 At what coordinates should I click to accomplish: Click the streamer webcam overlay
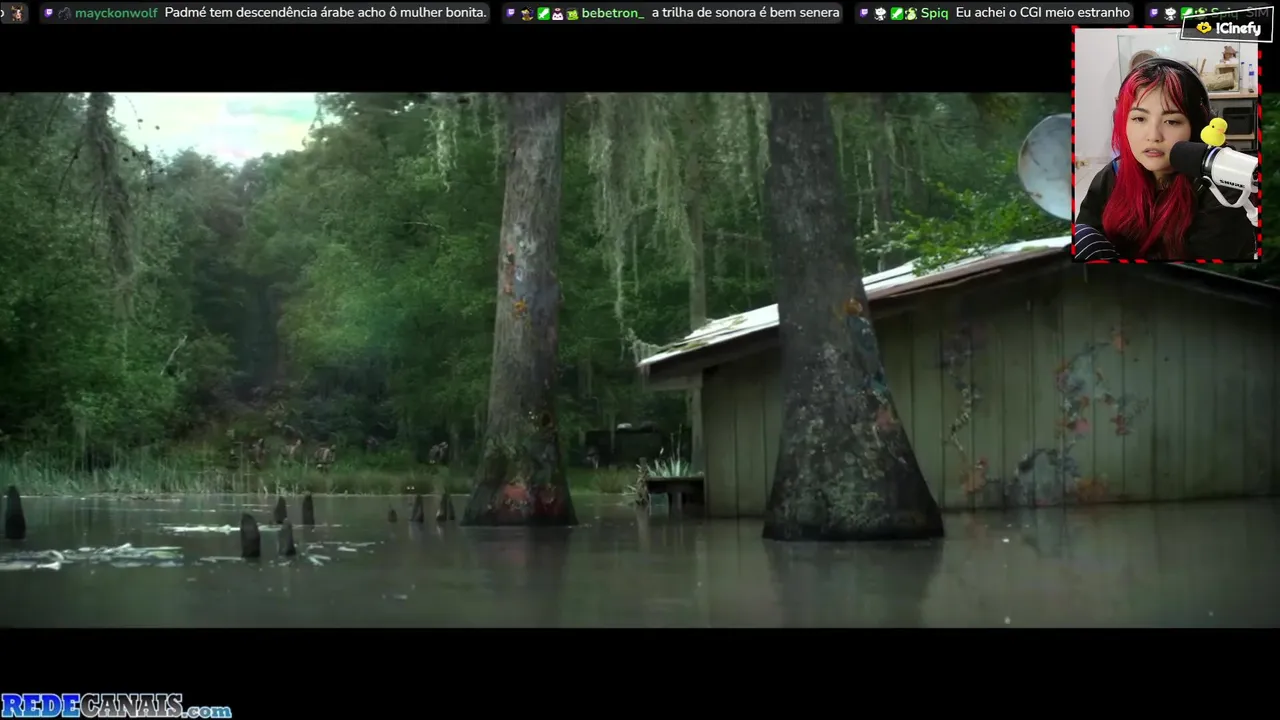[1166, 144]
